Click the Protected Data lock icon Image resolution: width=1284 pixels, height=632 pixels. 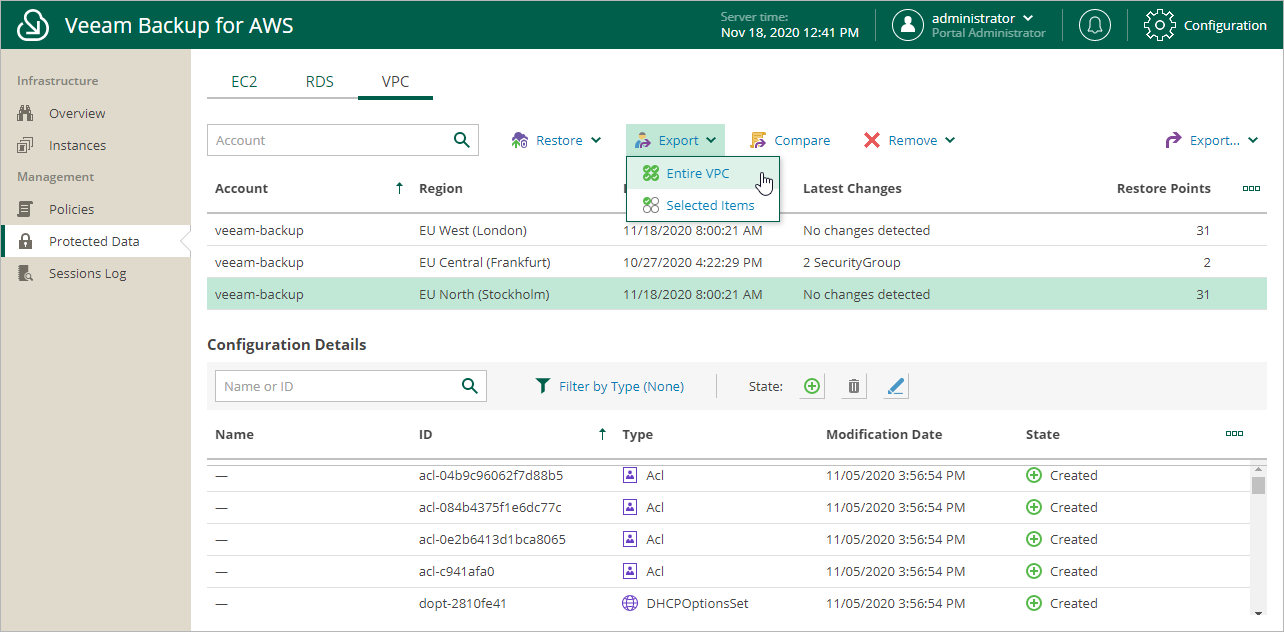point(27,241)
